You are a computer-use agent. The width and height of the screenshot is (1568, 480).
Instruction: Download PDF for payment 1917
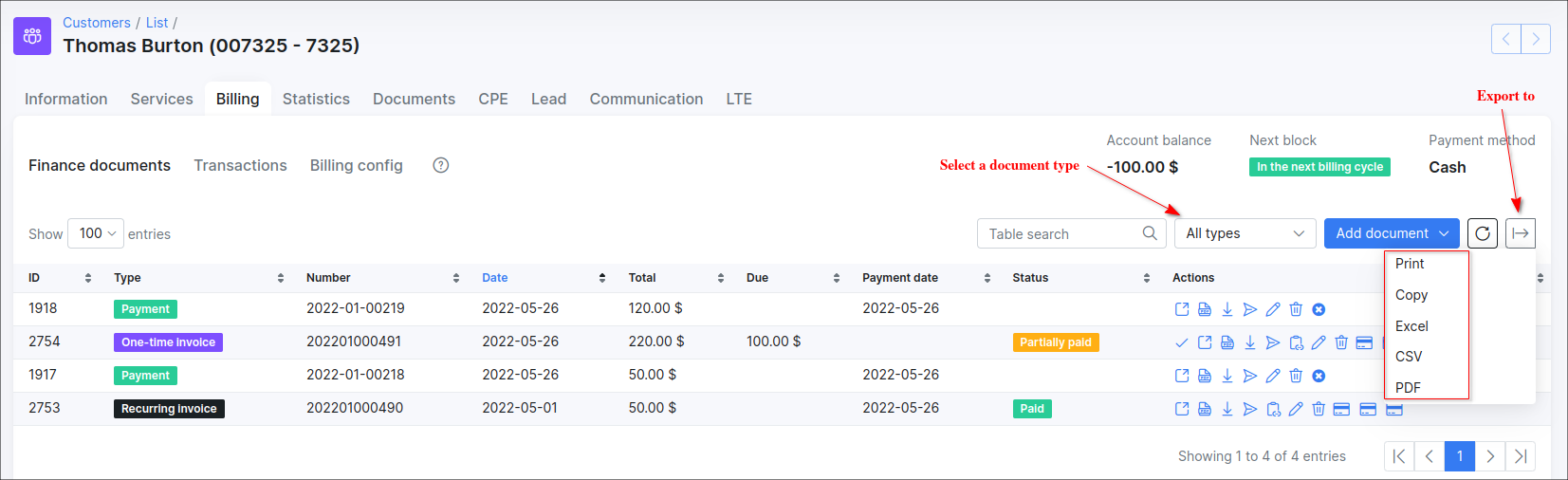coord(1227,376)
